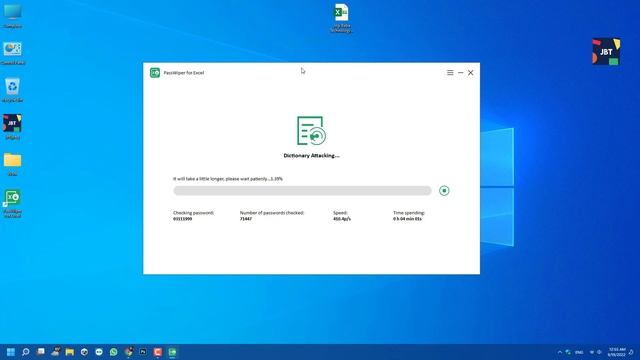Select the "Dictionary Attacking..." status text

[x=311, y=156]
